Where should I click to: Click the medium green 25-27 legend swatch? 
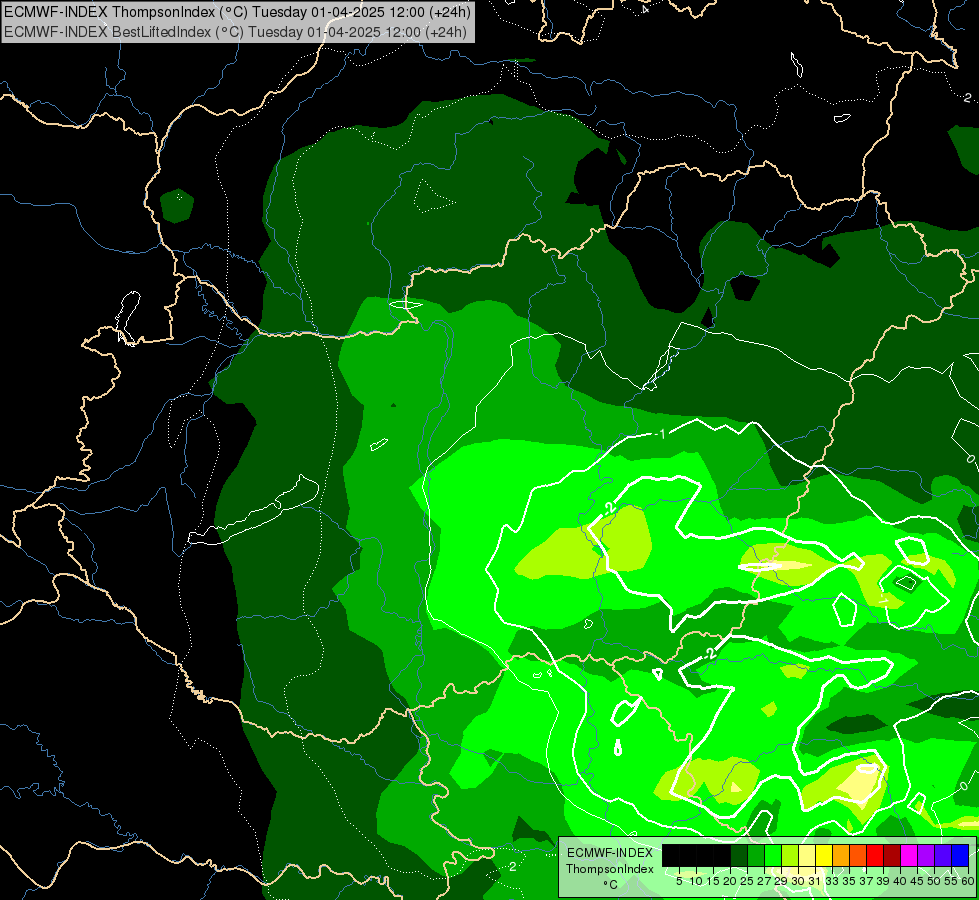(x=756, y=855)
